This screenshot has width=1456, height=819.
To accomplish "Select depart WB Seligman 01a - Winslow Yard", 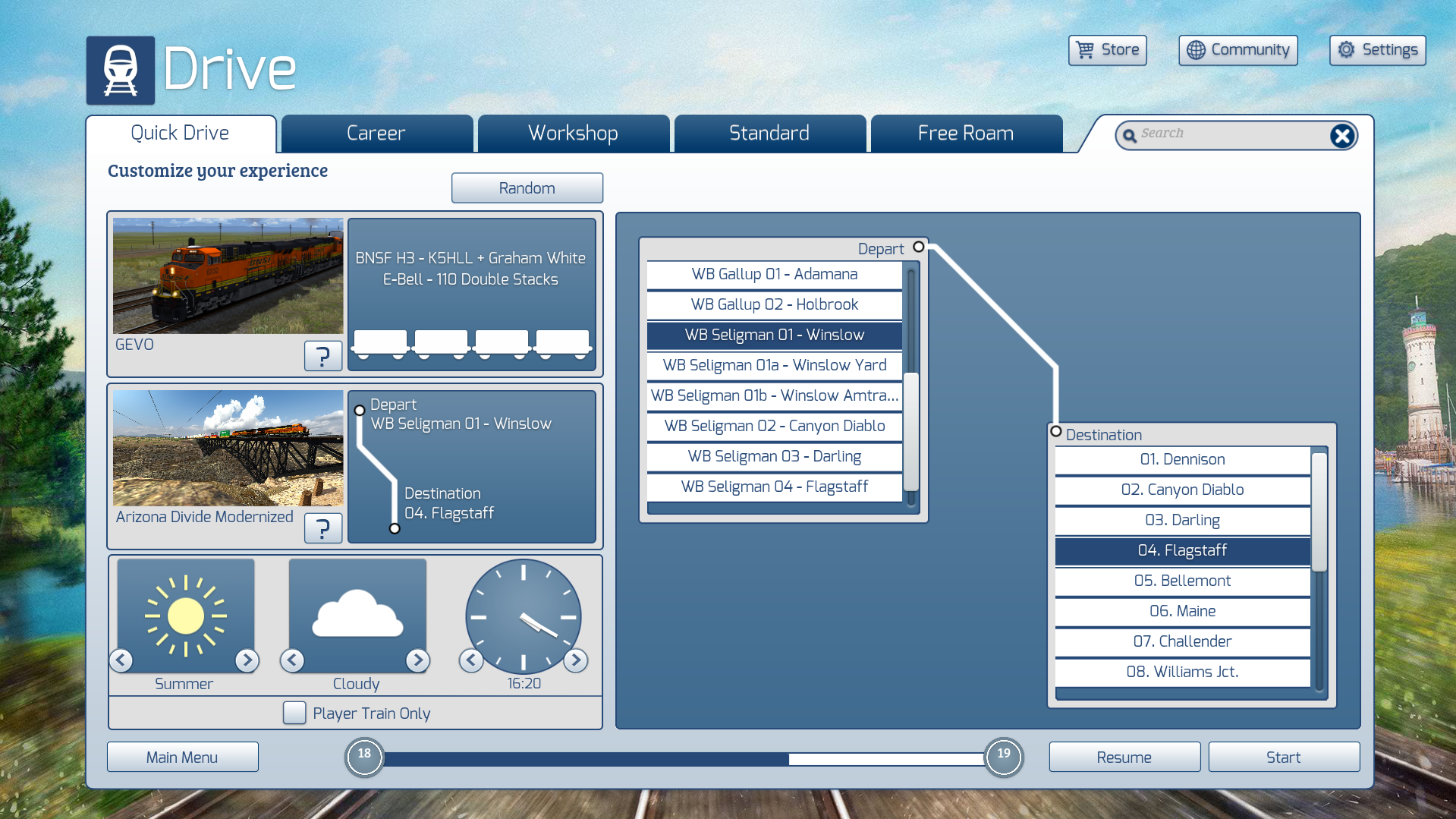I will (775, 366).
